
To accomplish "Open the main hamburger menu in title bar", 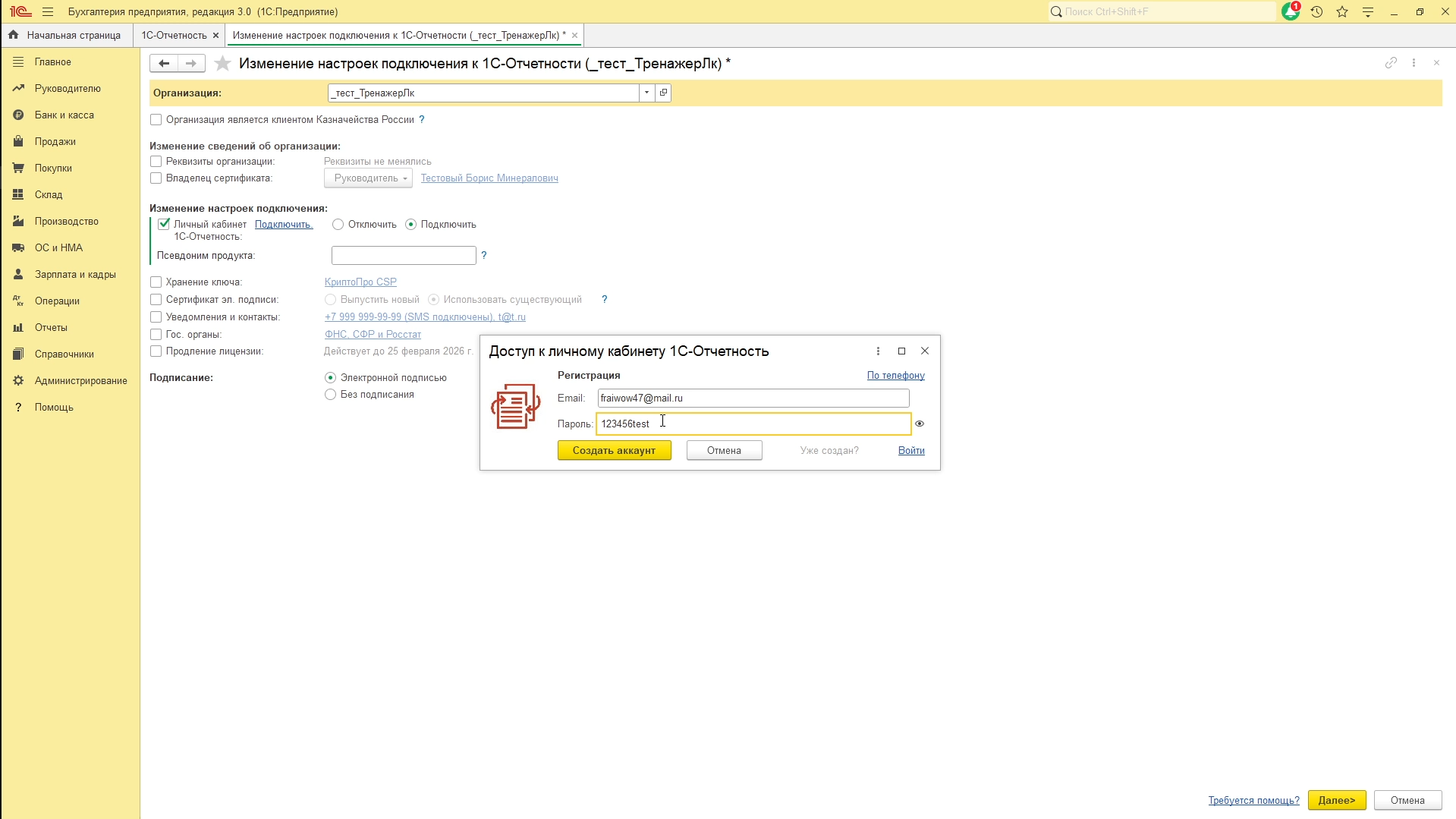I will click(48, 11).
